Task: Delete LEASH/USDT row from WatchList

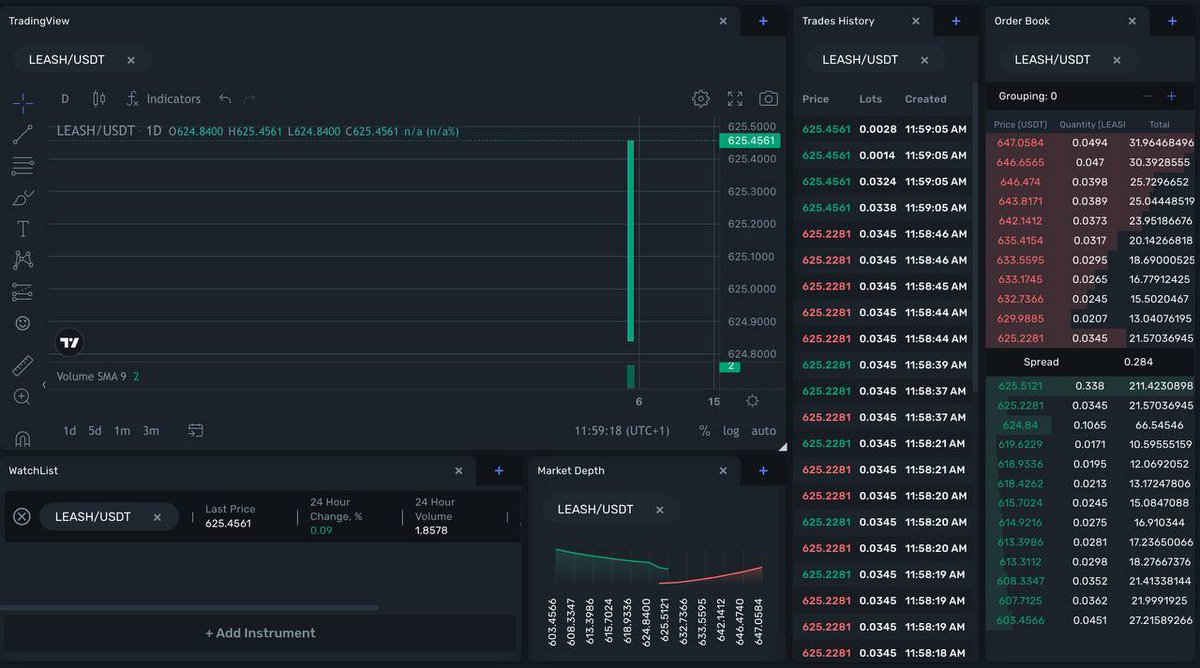Action: pyautogui.click(x=22, y=517)
